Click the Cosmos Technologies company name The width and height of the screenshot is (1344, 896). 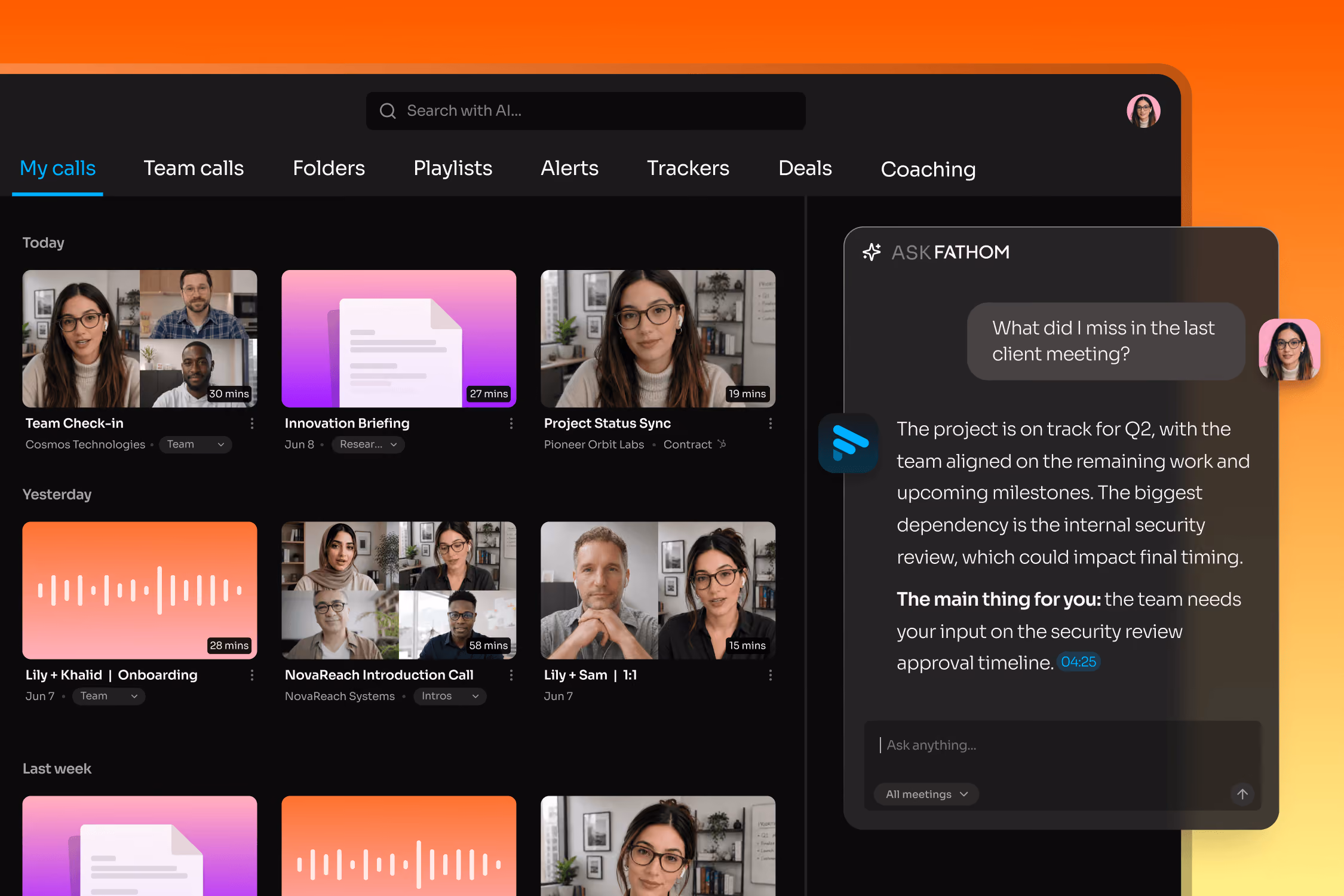[85, 444]
